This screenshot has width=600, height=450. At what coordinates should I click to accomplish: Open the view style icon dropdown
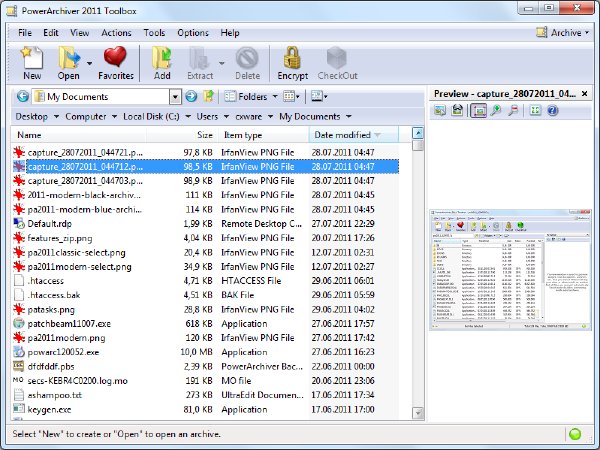point(291,96)
